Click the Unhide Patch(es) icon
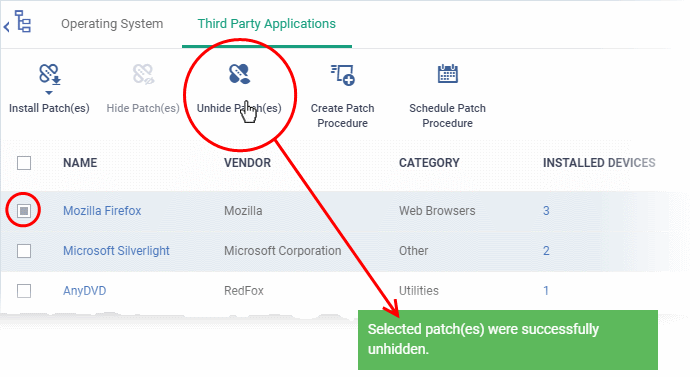This screenshot has height=377, width=700. click(239, 74)
